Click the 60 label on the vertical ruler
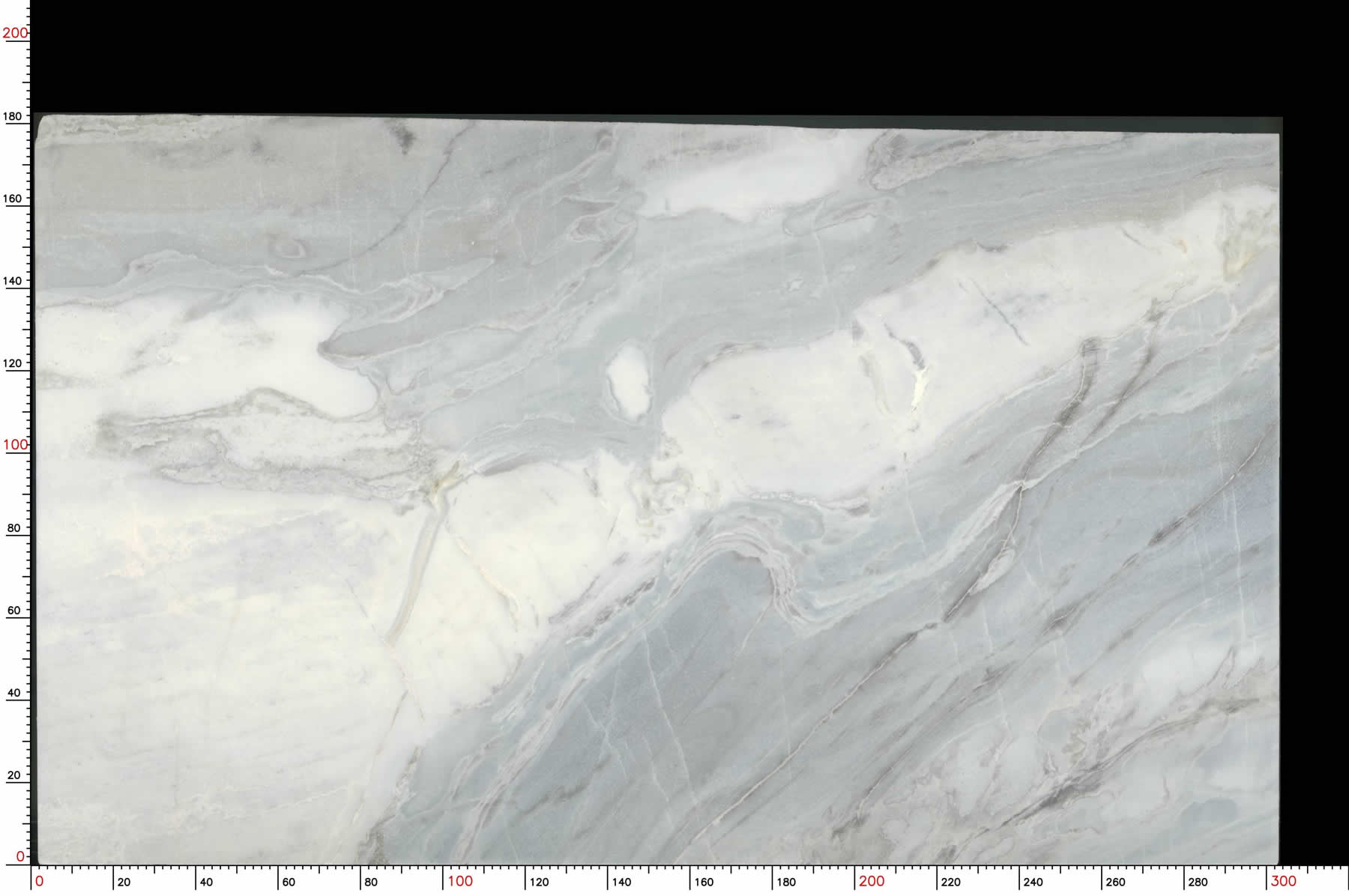1349x896 pixels. pos(13,611)
